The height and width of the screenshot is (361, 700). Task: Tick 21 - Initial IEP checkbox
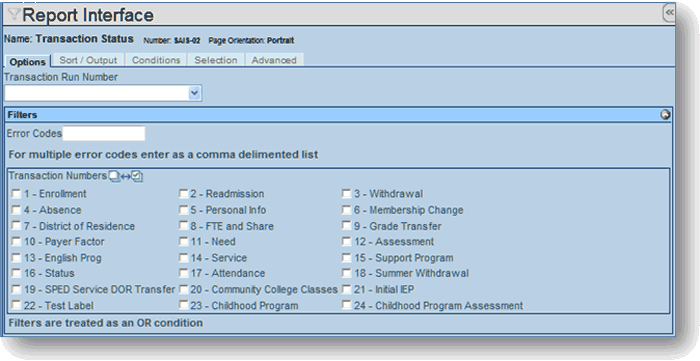(x=346, y=289)
